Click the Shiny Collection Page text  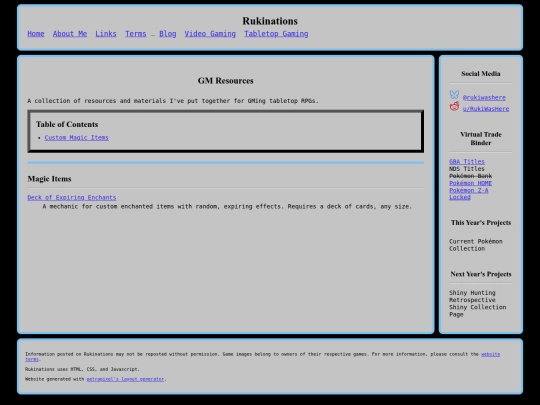[478, 311]
